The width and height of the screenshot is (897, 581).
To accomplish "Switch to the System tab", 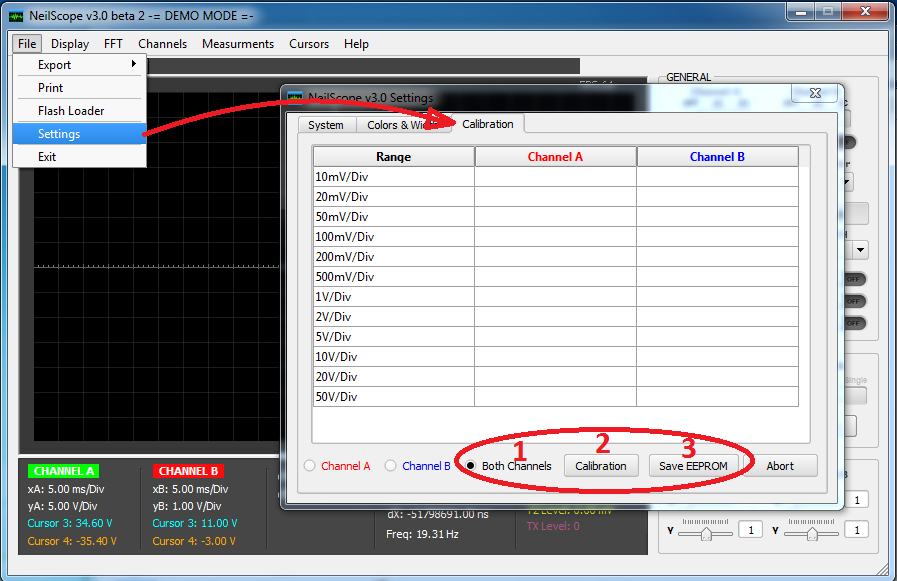I will pyautogui.click(x=326, y=125).
